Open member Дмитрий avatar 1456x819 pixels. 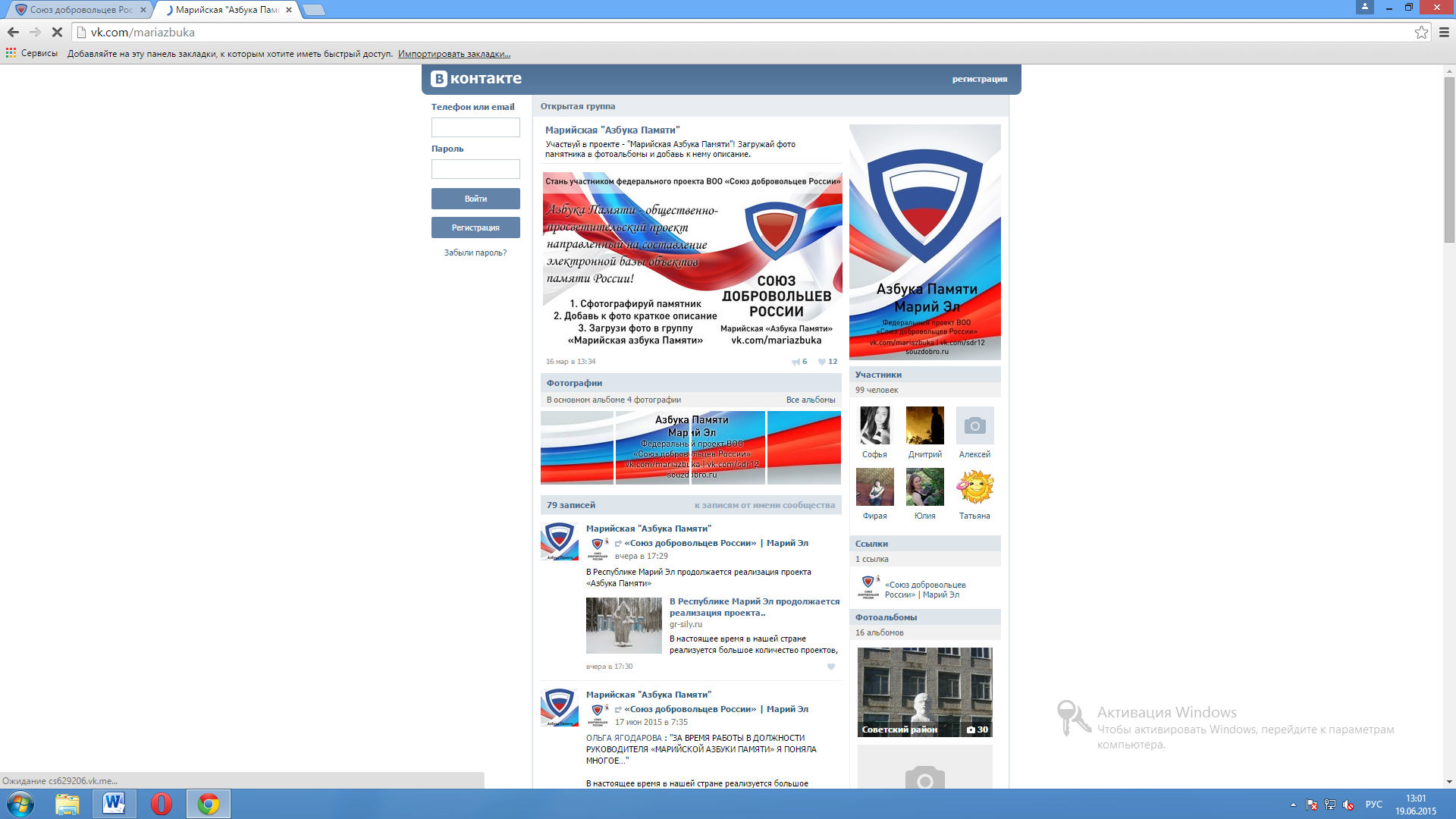[925, 425]
